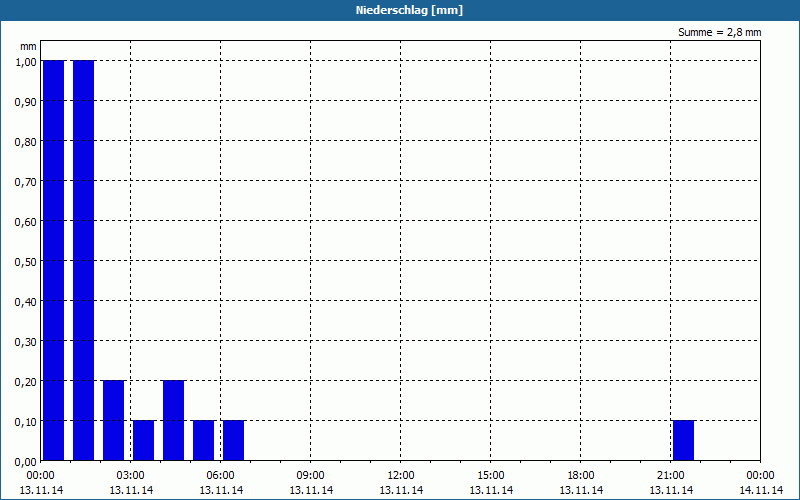Select the 0,10 mm bar at 21:00
This screenshot has height=500, width=800.
(x=684, y=440)
